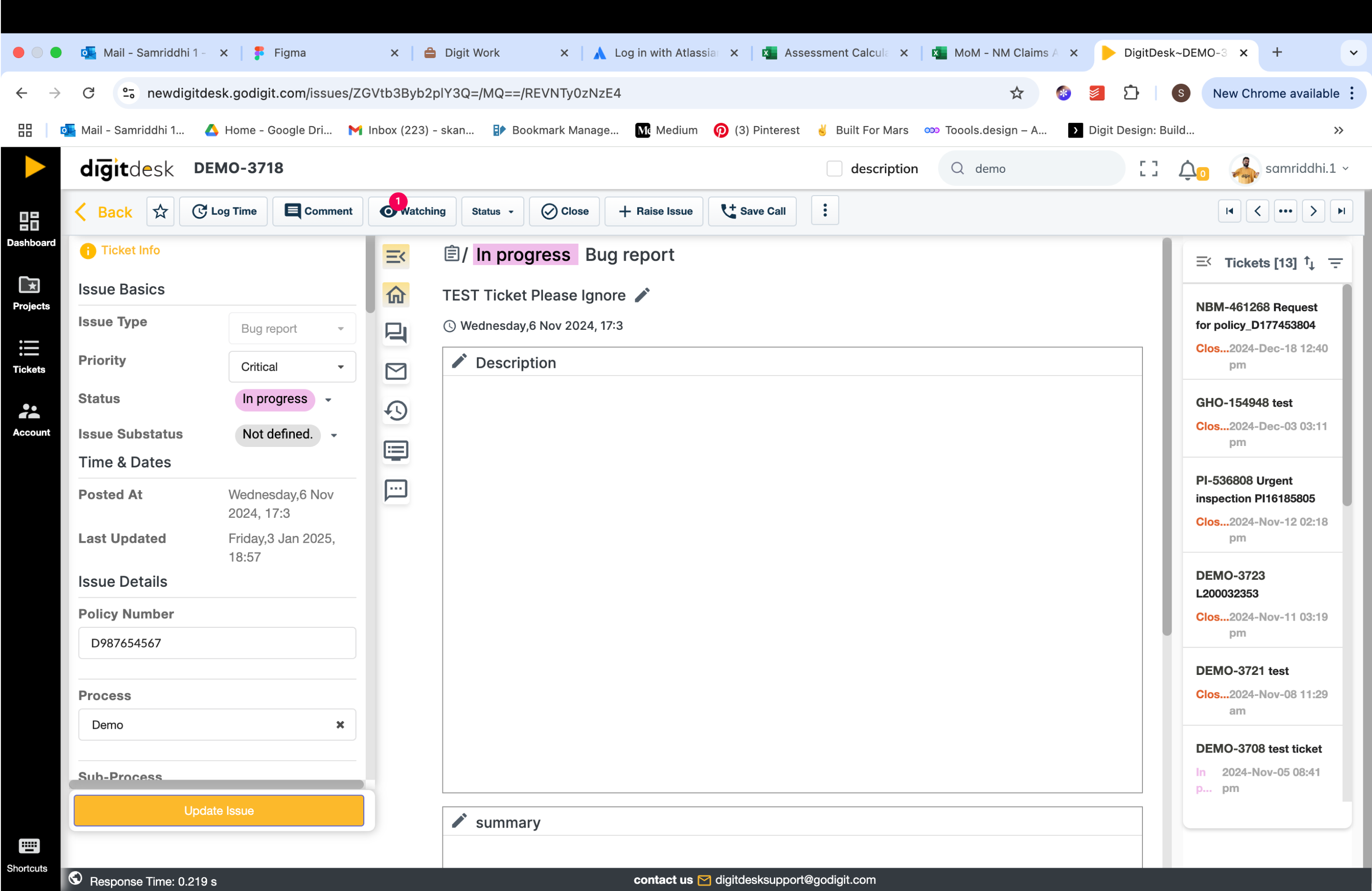Click digitdesksupport@godigit.com email link

tap(795, 880)
